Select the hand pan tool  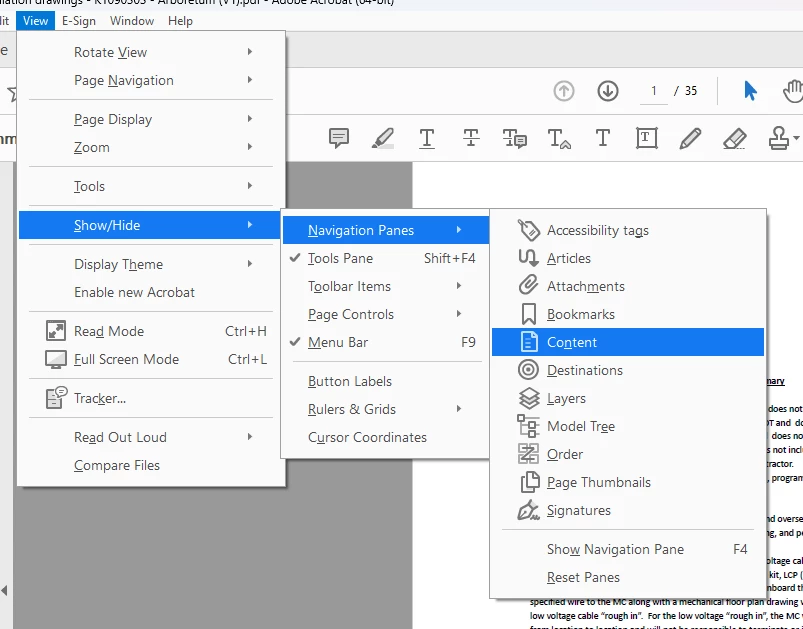[793, 91]
